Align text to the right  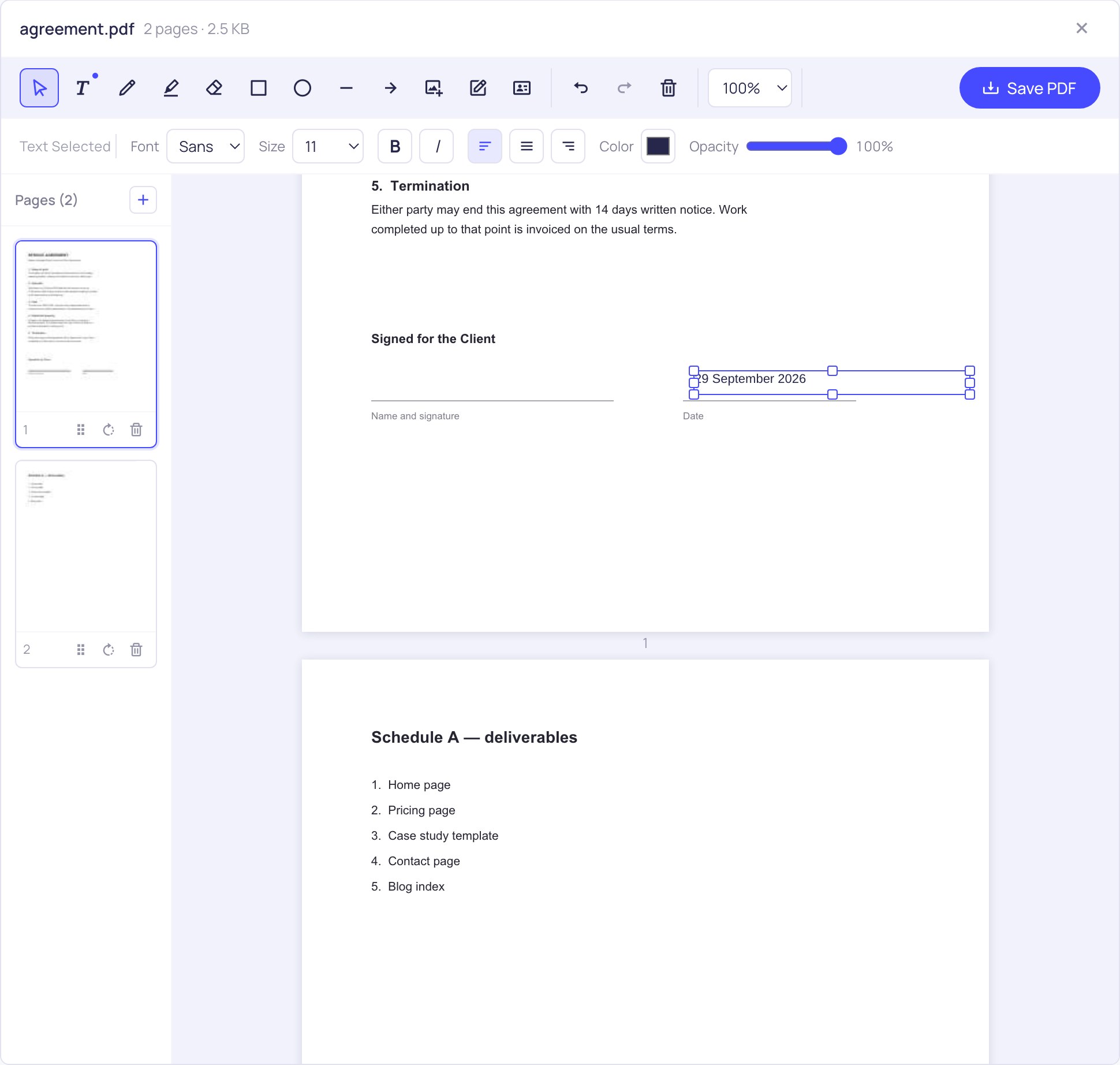coord(568,146)
